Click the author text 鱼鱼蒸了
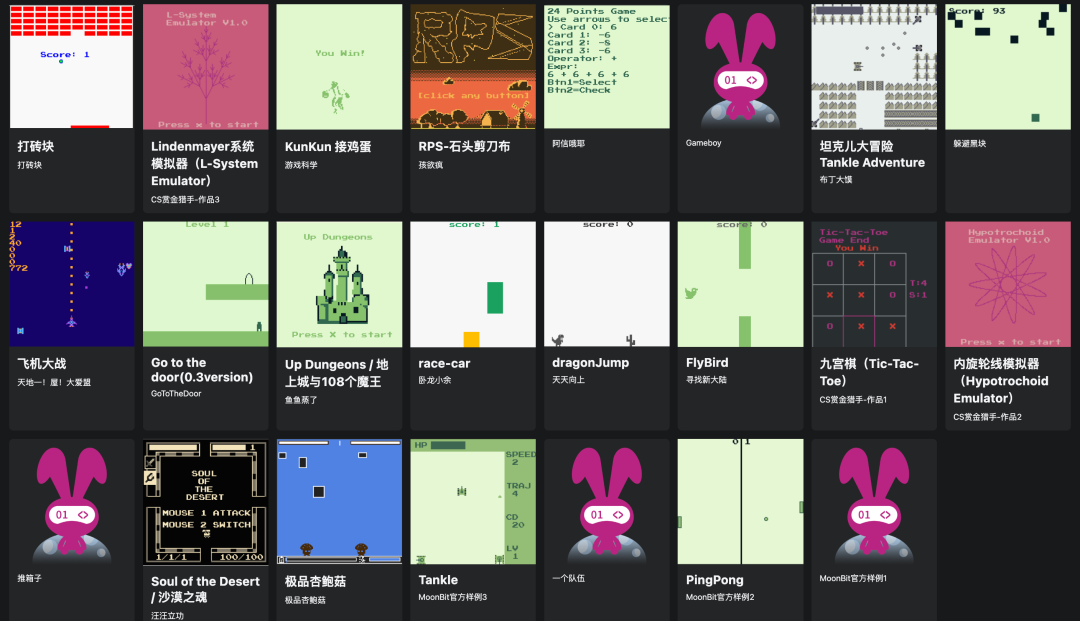 point(301,400)
